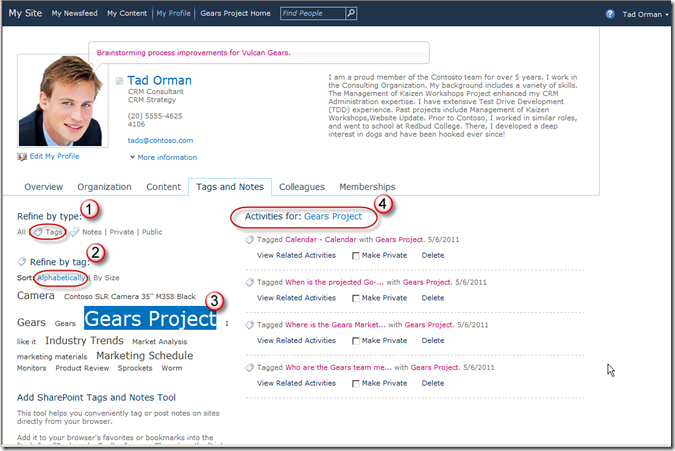Open the Memberships tab
The image size is (675, 451).
367,187
